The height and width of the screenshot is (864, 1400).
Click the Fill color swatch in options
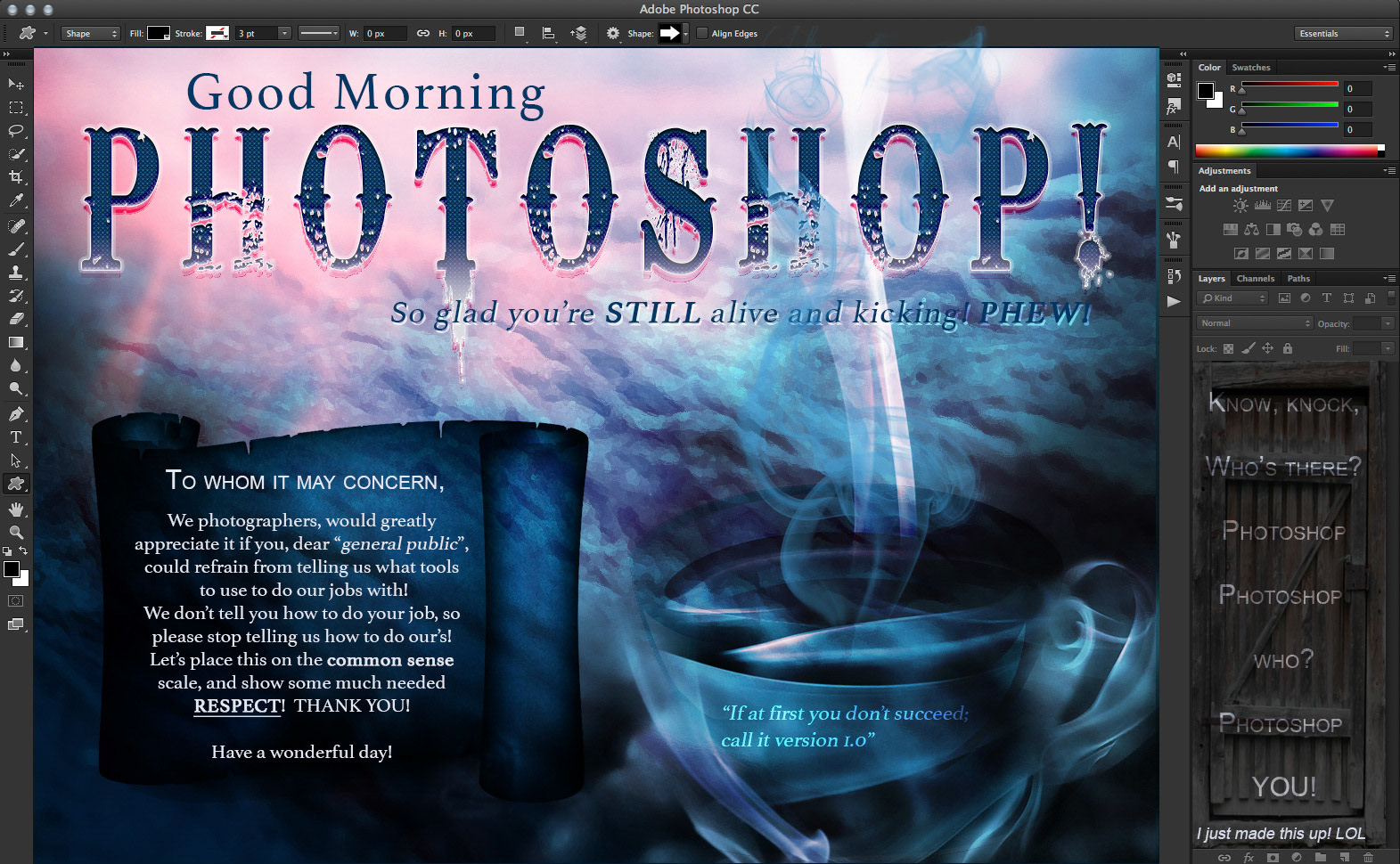tap(159, 34)
